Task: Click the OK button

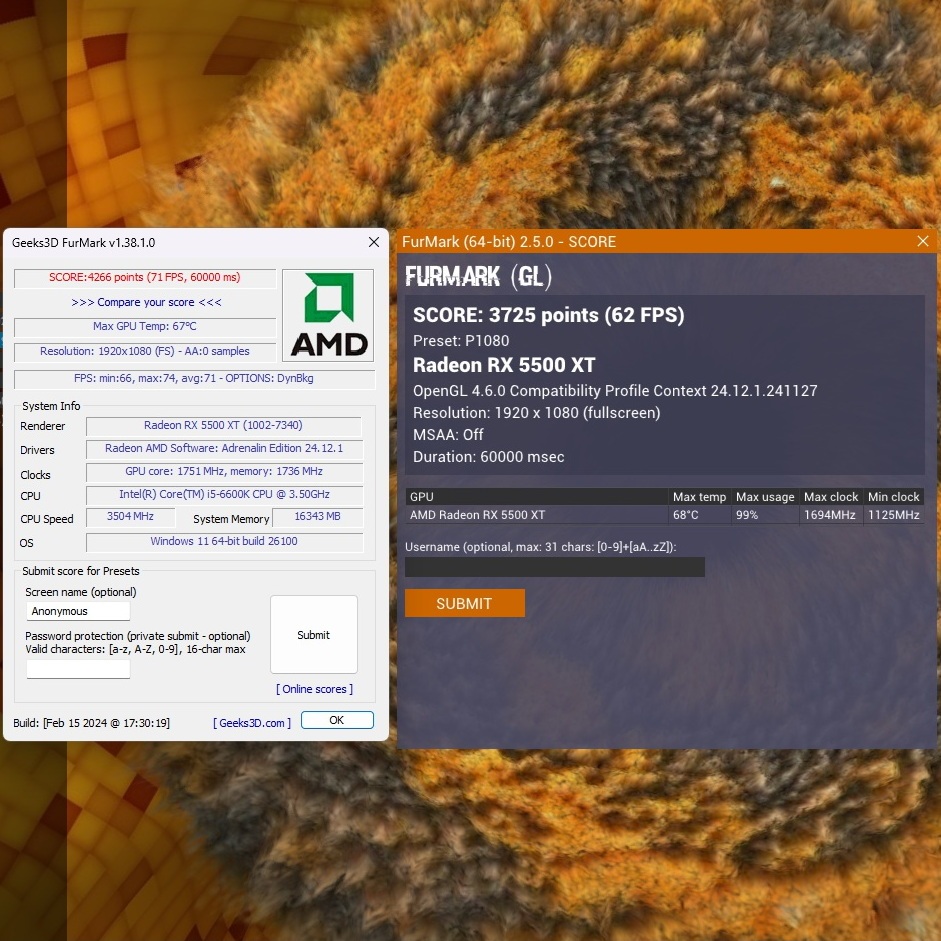Action: (337, 720)
